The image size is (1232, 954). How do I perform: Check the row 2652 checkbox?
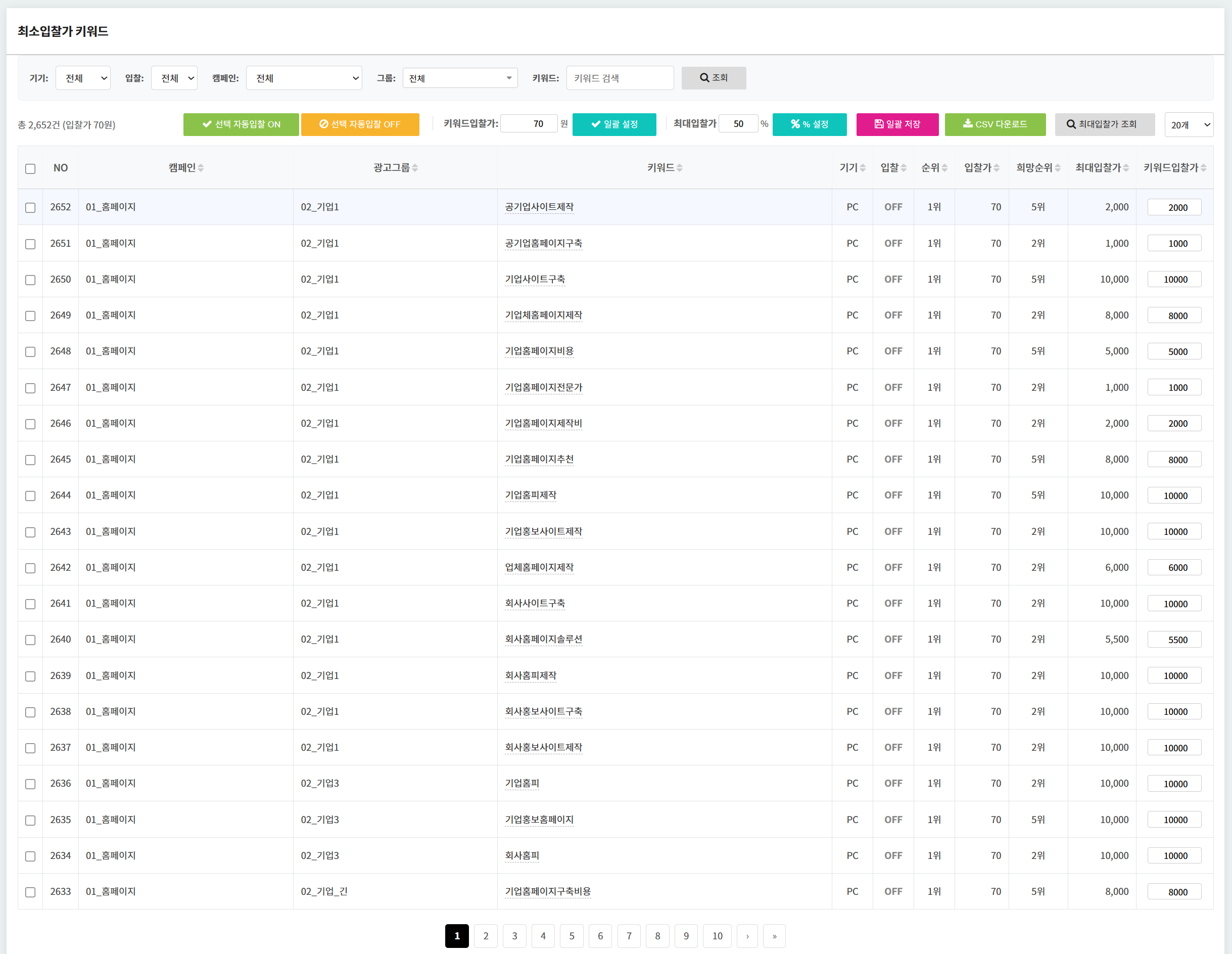tap(30, 208)
